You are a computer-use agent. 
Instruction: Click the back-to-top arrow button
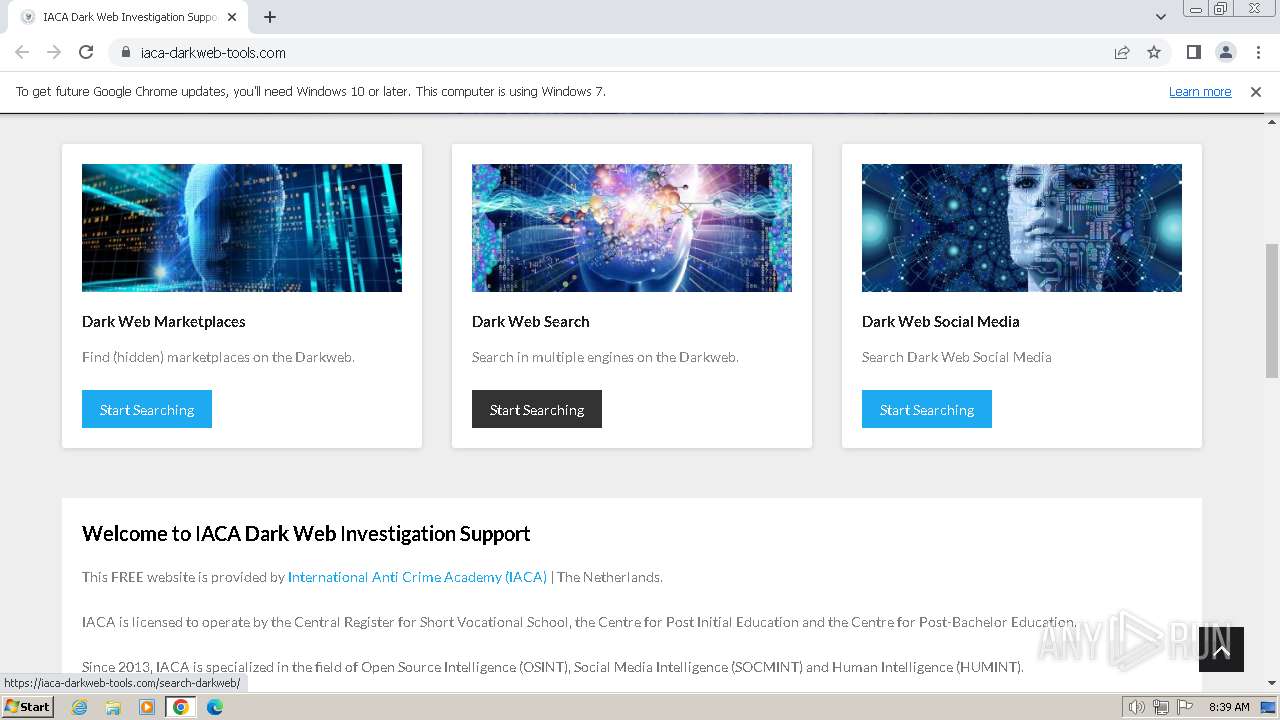[x=1221, y=650]
